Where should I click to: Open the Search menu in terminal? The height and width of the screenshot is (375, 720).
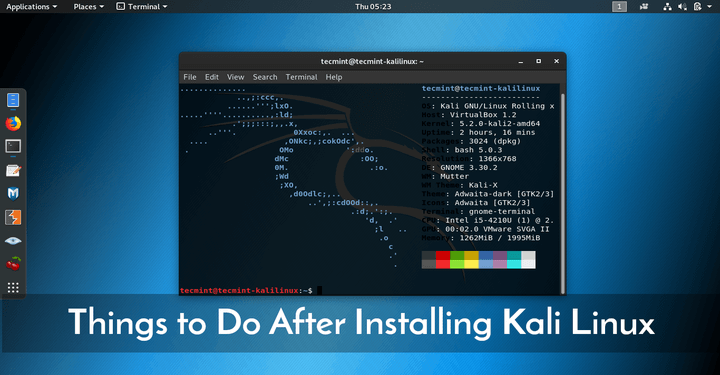pos(265,77)
